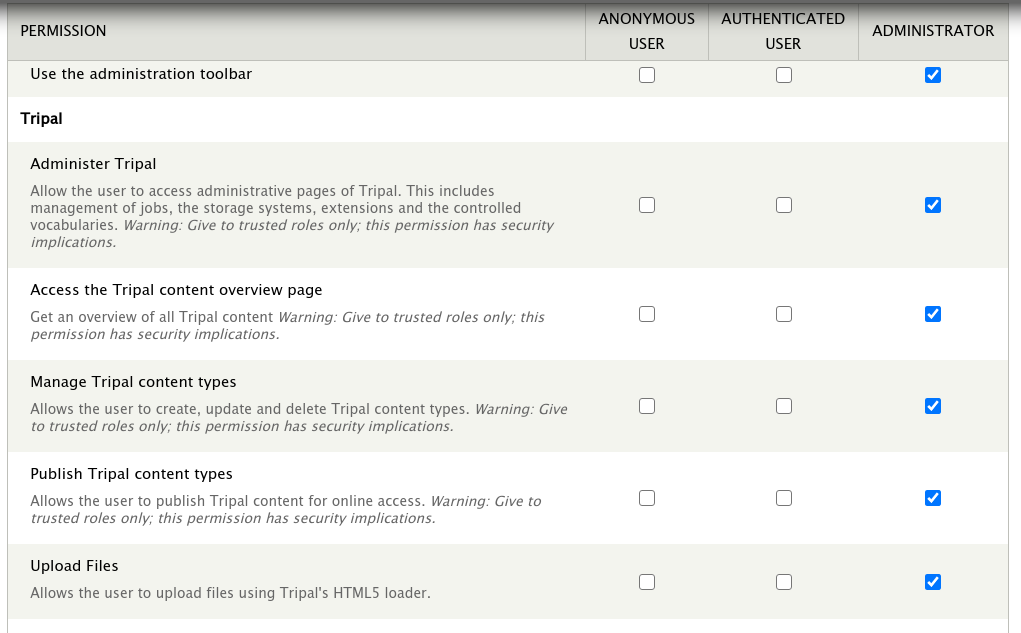The height and width of the screenshot is (633, 1021).
Task: Click the AUTHENTICATED USER column header
Action: 783,31
